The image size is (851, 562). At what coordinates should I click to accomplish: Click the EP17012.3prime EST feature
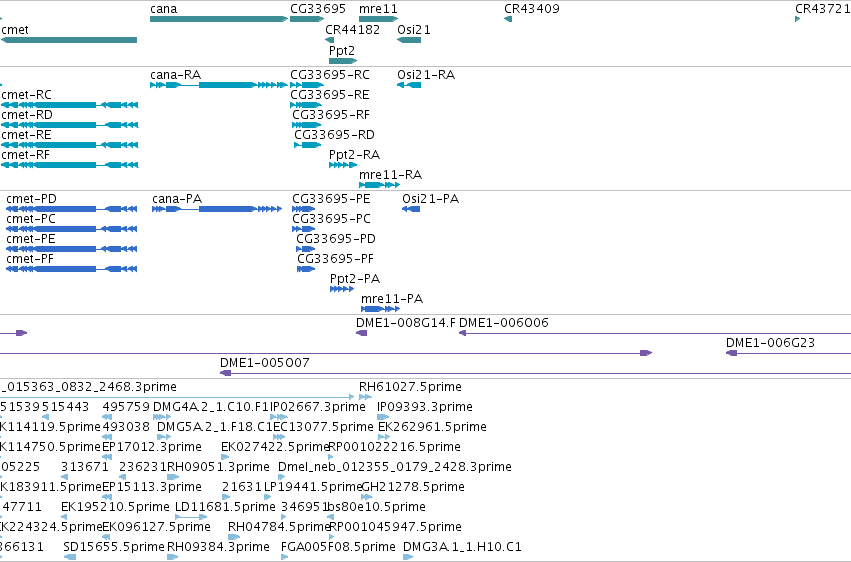click(x=107, y=457)
